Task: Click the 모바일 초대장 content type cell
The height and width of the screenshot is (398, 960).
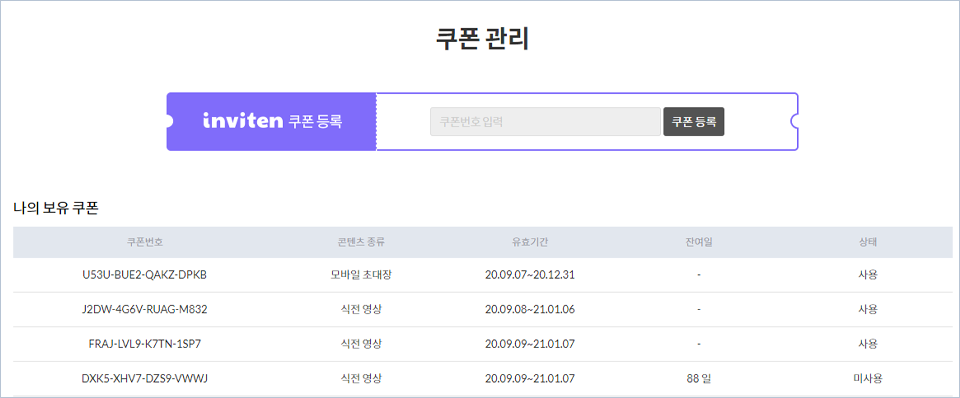Action: pos(361,275)
